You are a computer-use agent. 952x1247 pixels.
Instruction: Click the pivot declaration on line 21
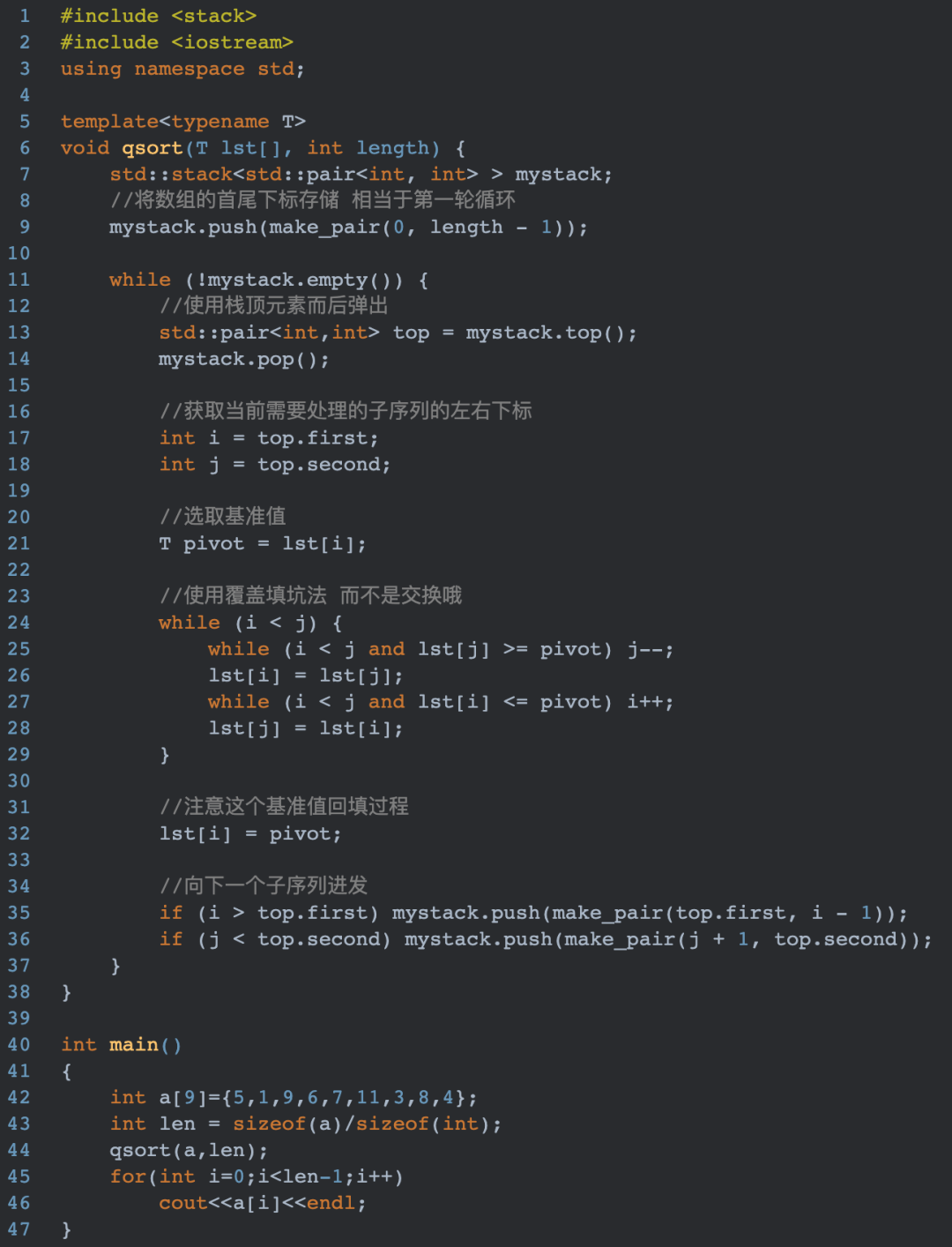(x=213, y=543)
